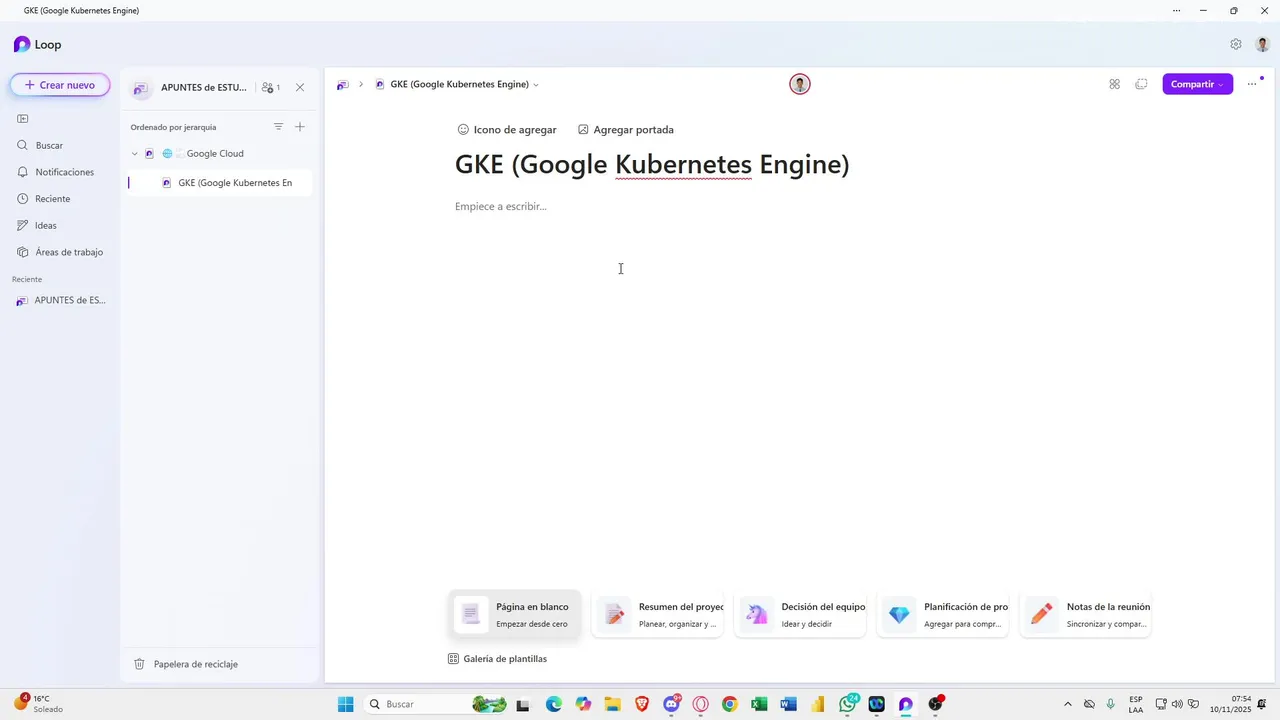Choose the Planificación de pro... template

[x=943, y=614]
